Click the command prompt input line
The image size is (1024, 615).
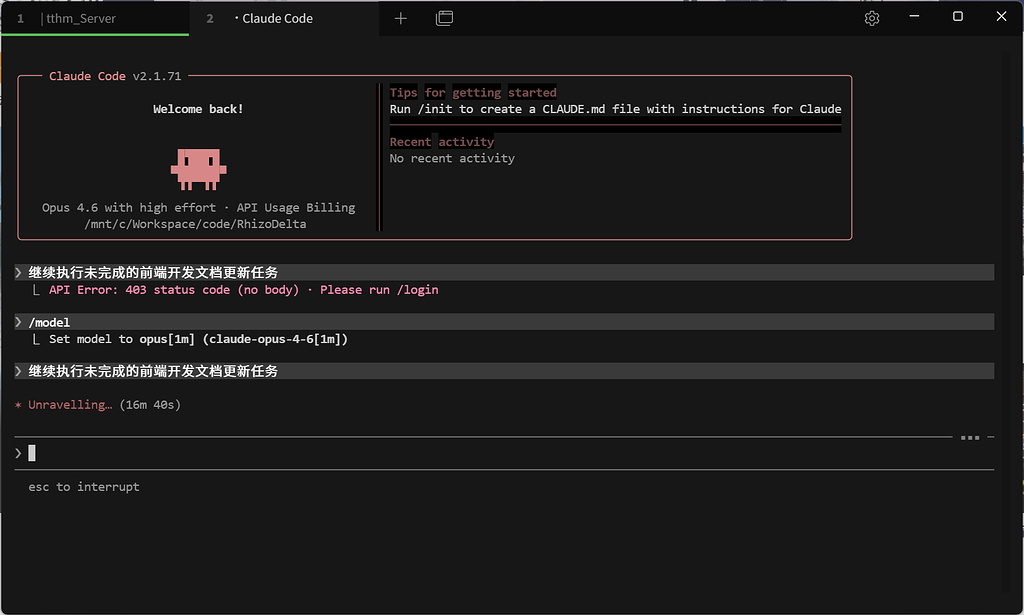(504, 453)
